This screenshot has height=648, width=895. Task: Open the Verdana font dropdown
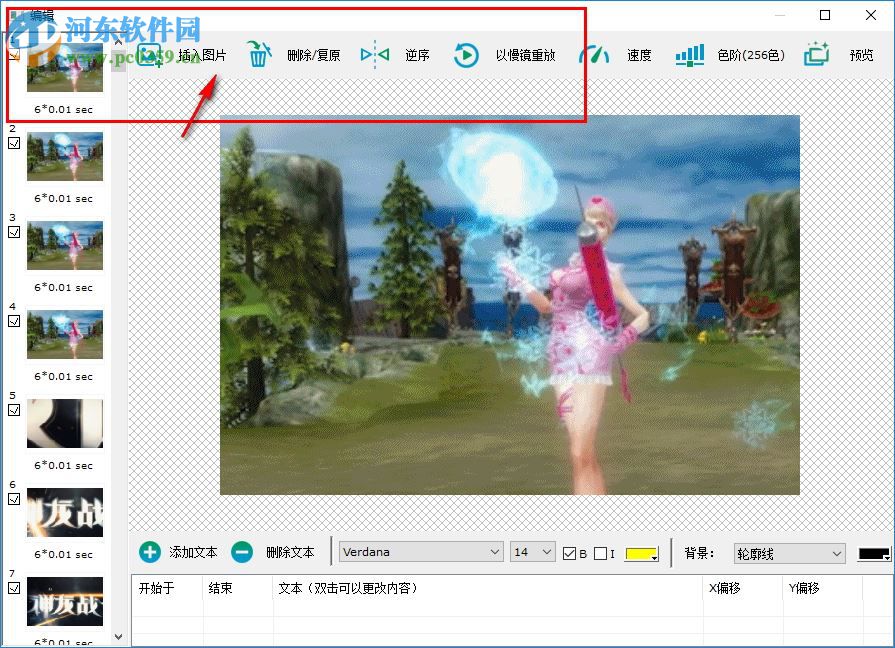point(420,551)
